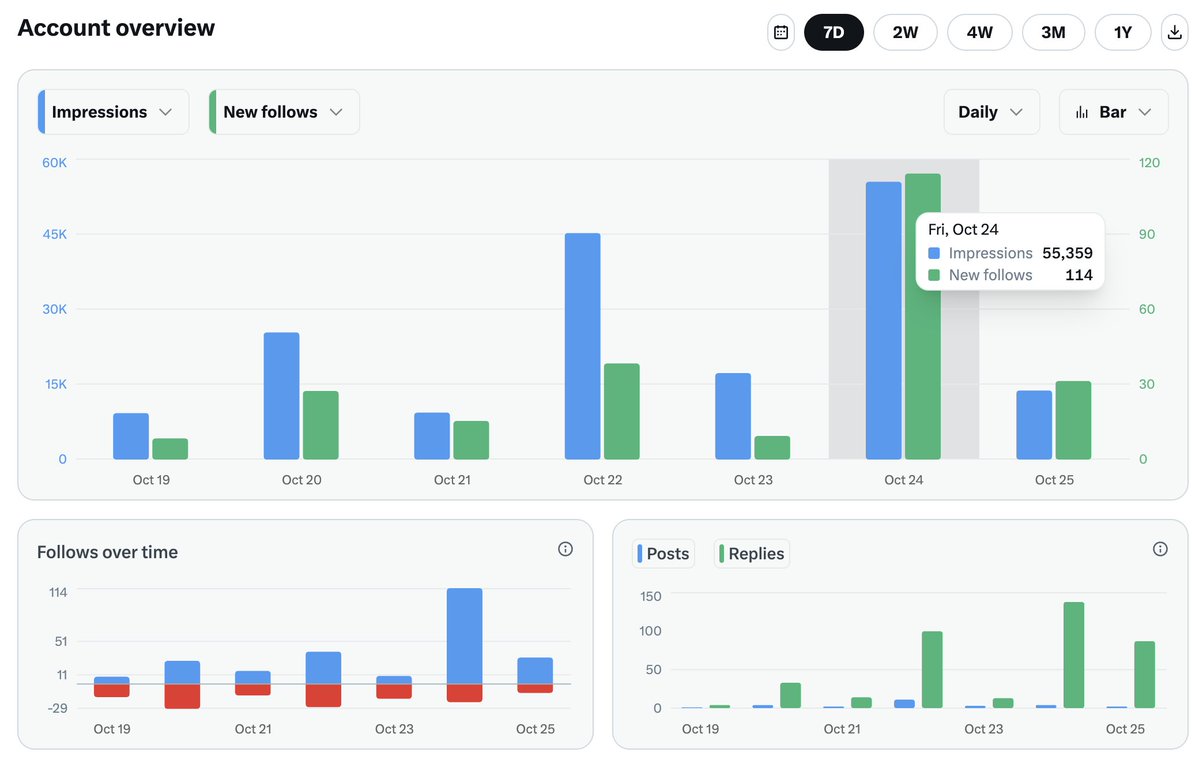This screenshot has width=1199, height=760.
Task: Toggle the Replies series legend
Action: [x=752, y=554]
